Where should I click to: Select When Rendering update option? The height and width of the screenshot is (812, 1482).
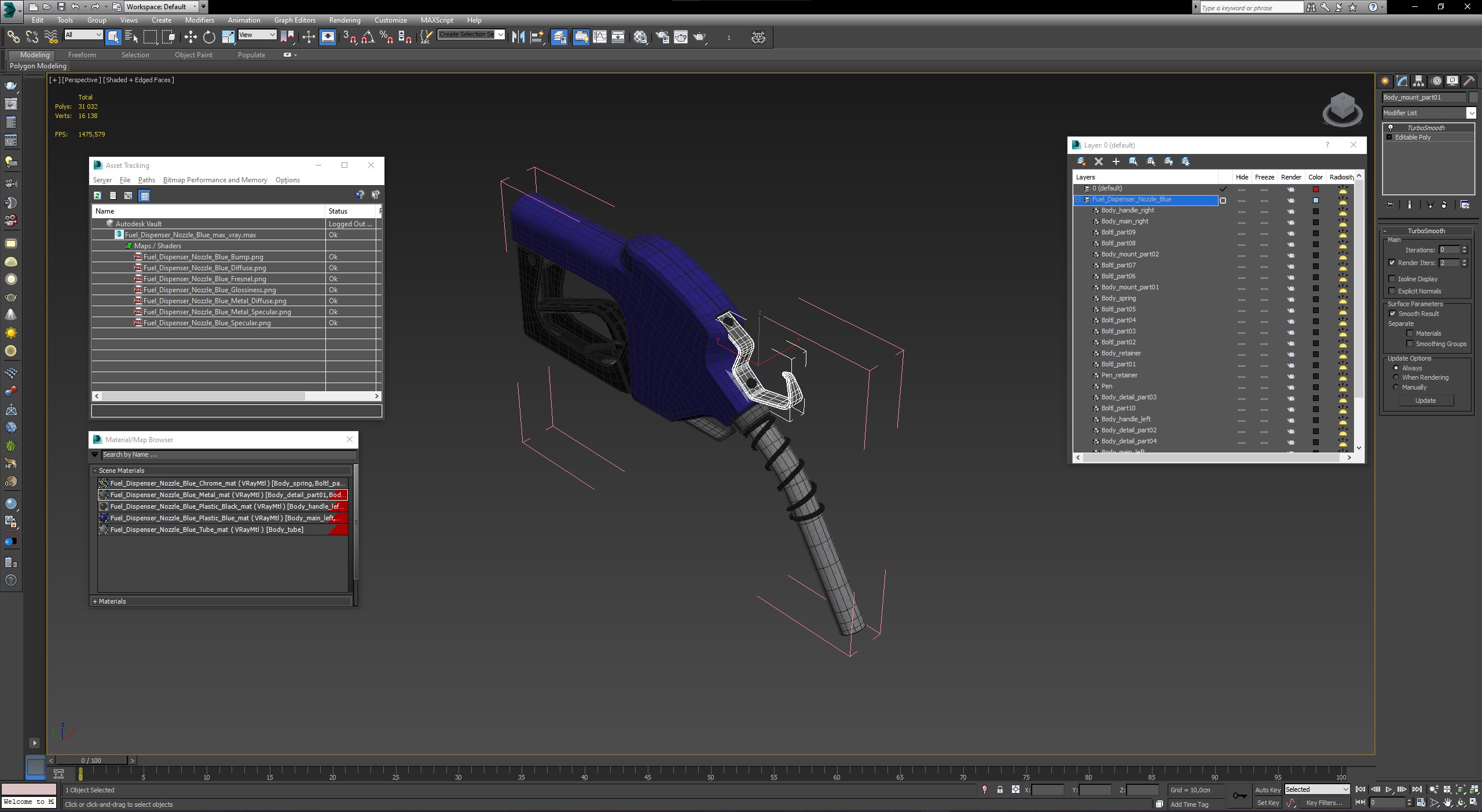[x=1396, y=377]
